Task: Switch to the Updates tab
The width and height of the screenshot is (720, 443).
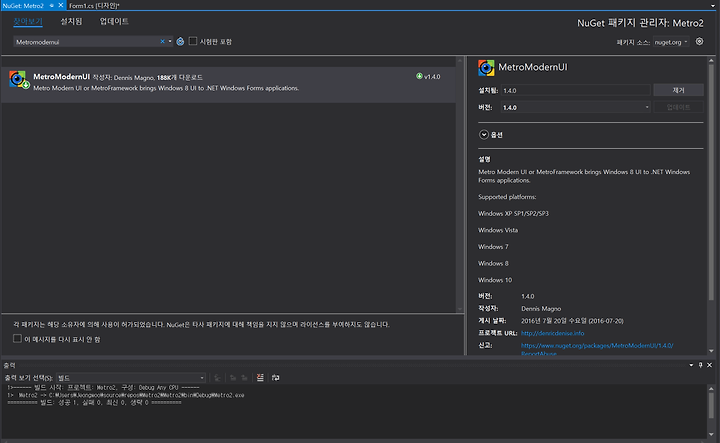Action: click(114, 22)
